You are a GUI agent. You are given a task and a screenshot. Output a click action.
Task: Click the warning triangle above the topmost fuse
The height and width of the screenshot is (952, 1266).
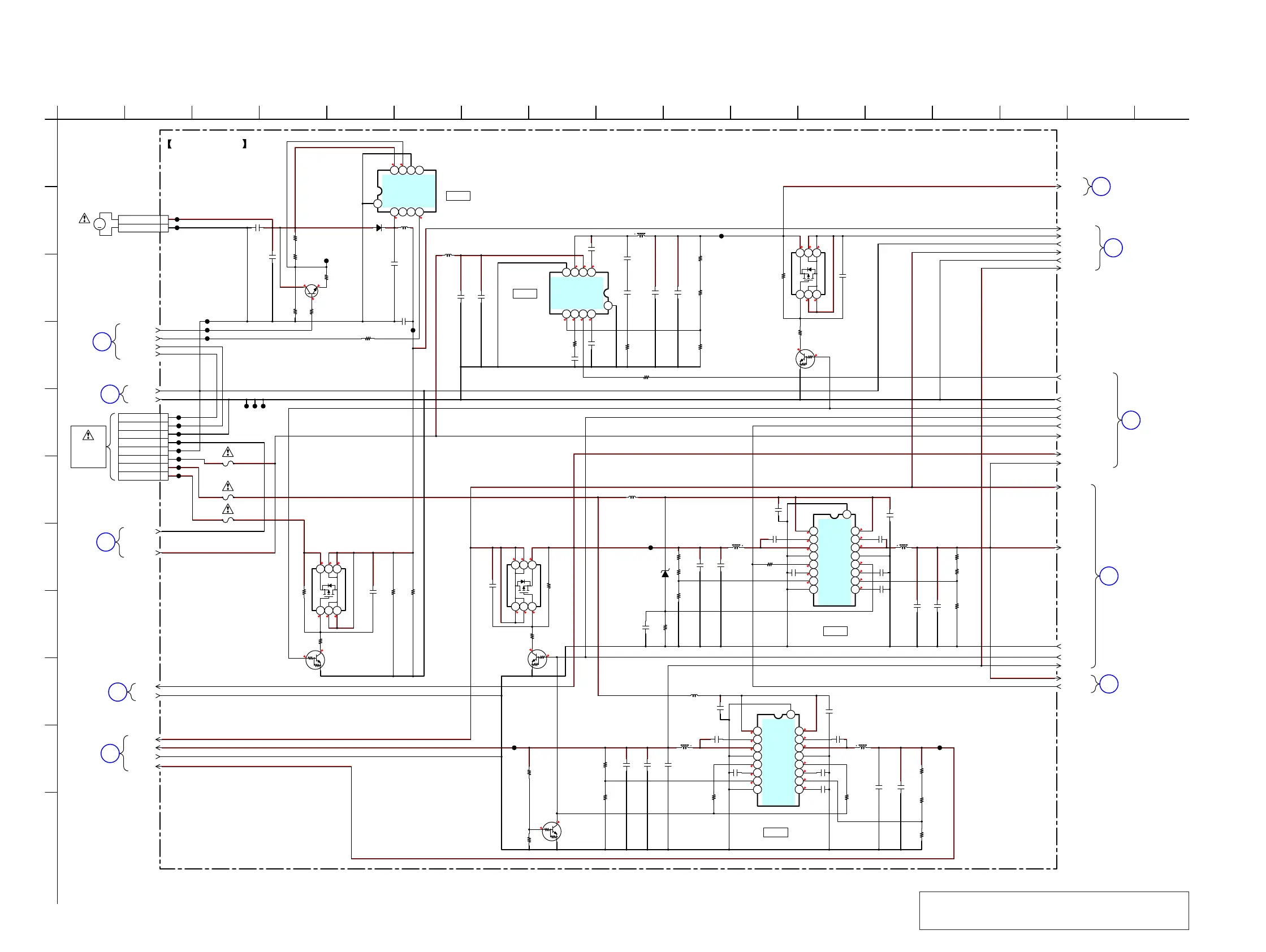(228, 452)
